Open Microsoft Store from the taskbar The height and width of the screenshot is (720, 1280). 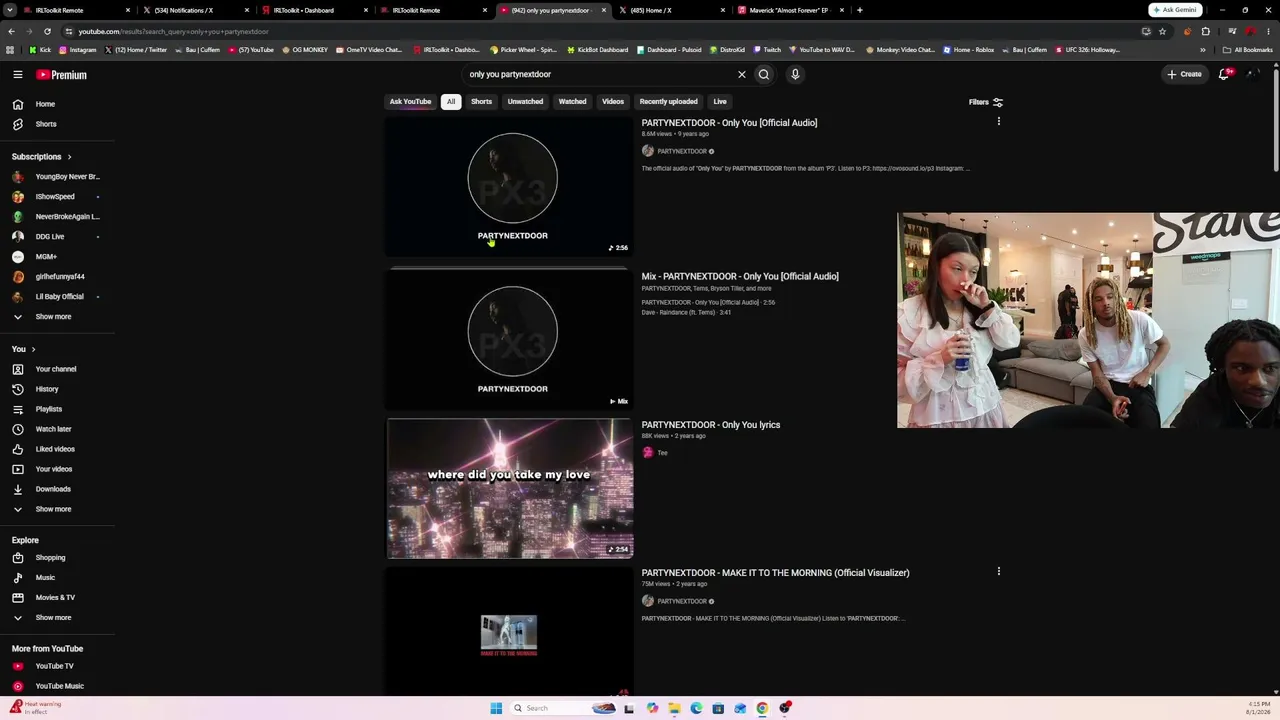click(718, 708)
